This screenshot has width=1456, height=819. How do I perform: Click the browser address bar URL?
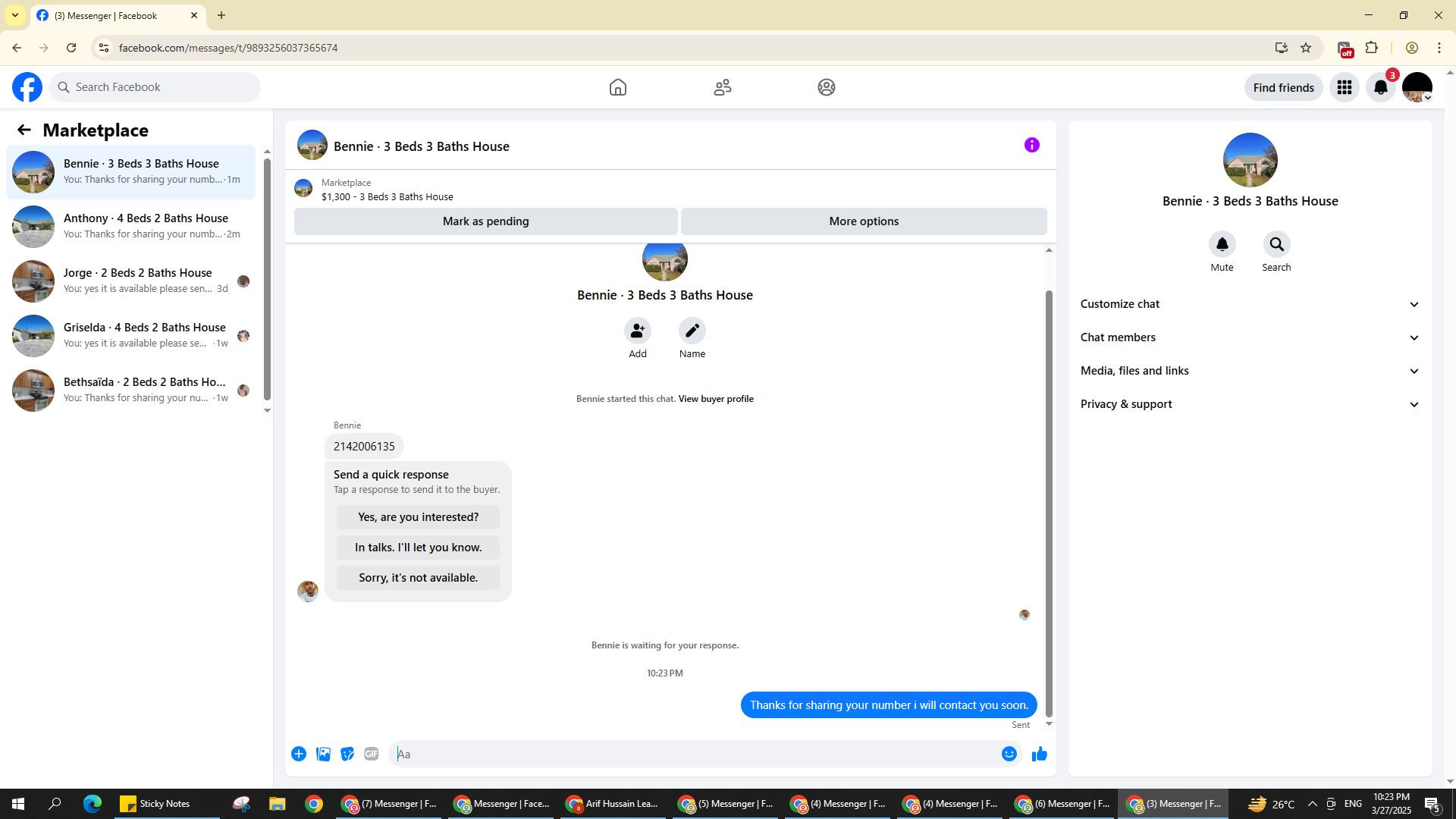227,48
